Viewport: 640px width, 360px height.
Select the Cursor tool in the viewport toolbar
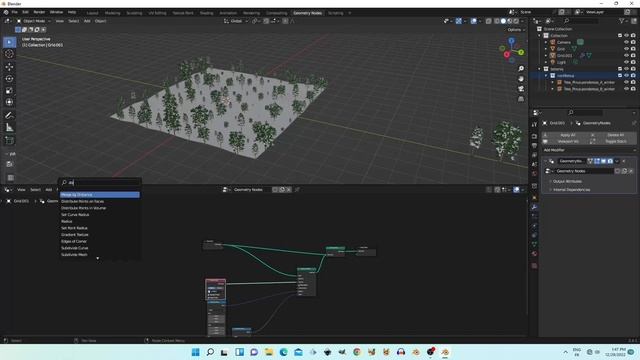pyautogui.click(x=9, y=54)
